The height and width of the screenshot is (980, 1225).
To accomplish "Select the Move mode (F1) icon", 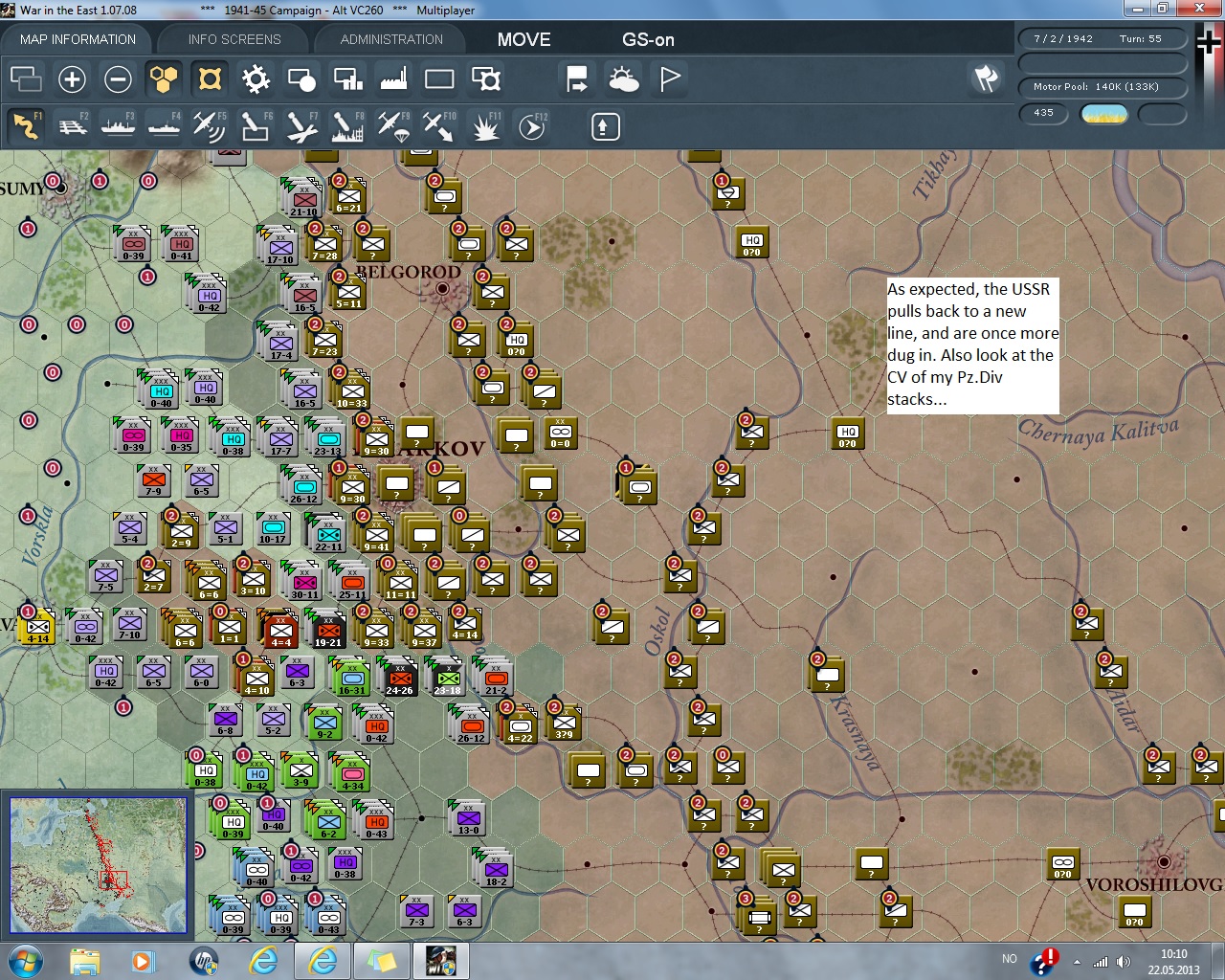I will click(x=26, y=126).
